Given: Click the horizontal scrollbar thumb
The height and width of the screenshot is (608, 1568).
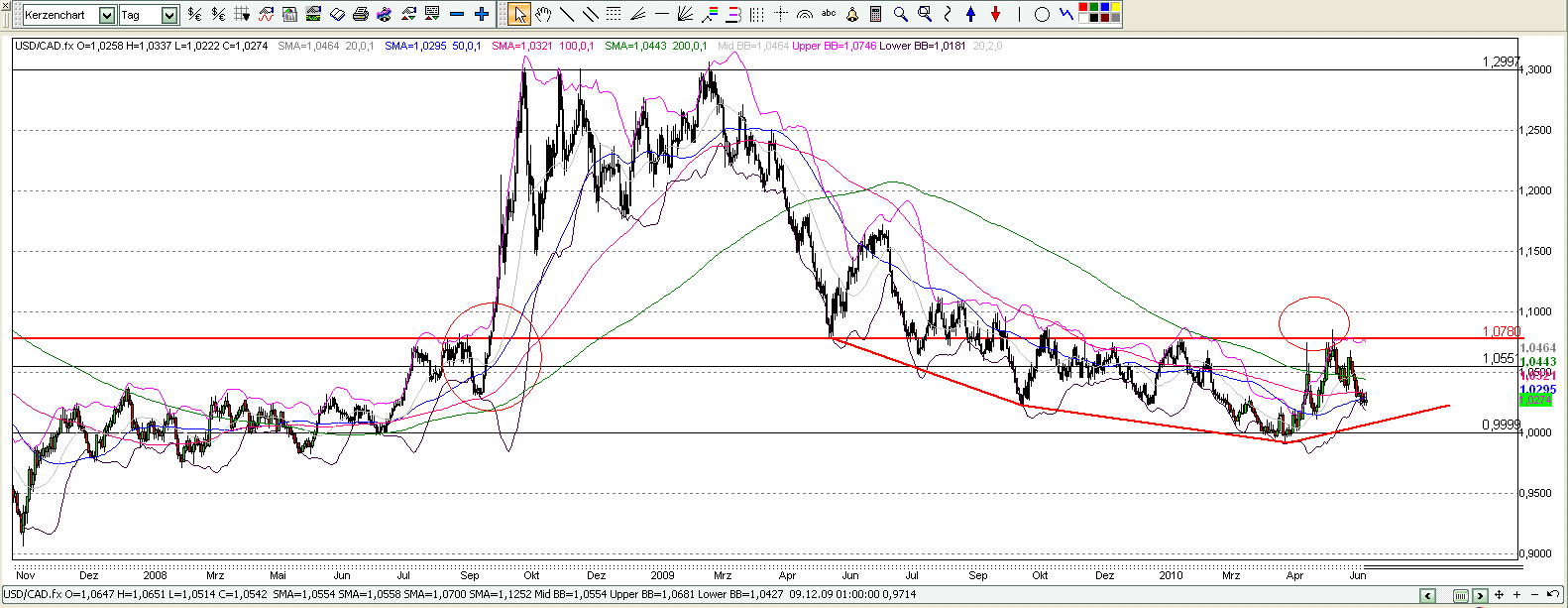Looking at the screenshot, I should tap(1461, 596).
